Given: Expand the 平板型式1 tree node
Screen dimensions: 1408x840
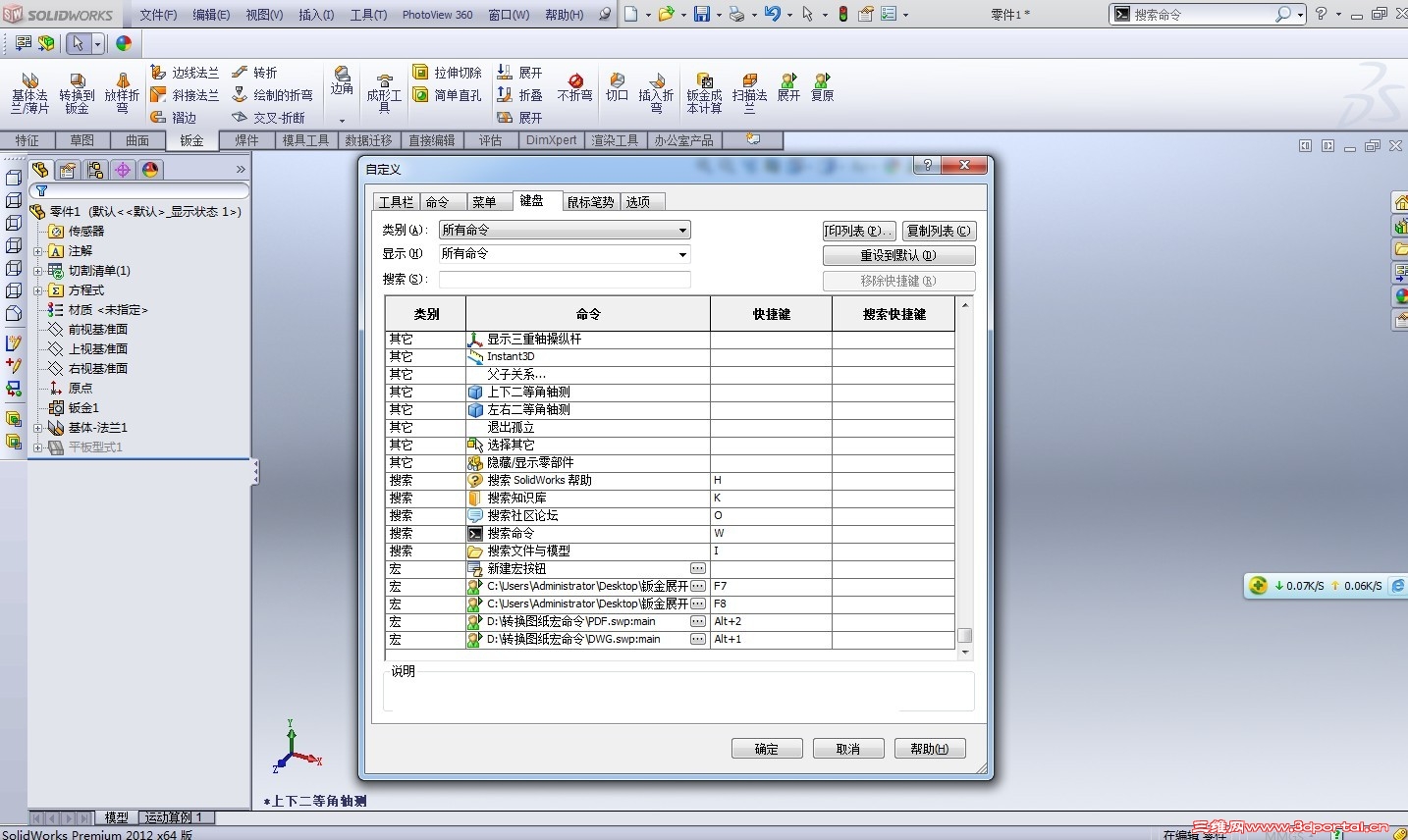Looking at the screenshot, I should coord(37,447).
